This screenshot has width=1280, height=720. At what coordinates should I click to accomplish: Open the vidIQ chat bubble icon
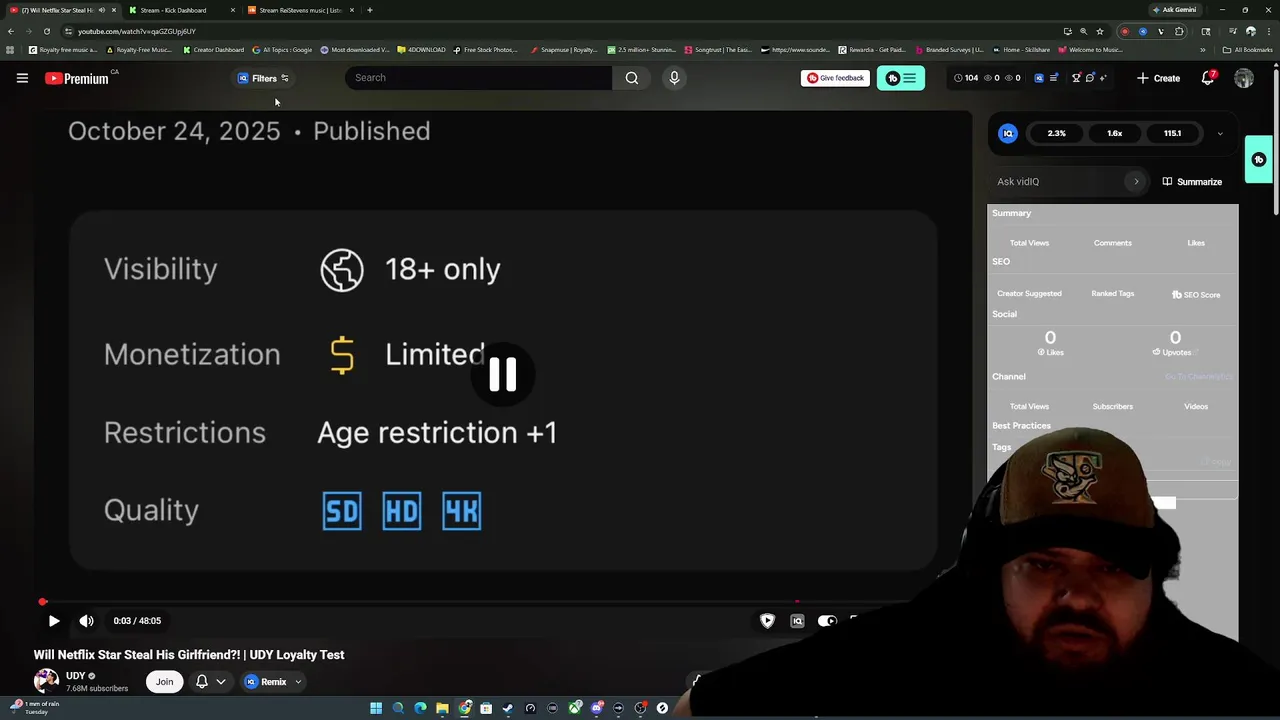pos(1091,78)
